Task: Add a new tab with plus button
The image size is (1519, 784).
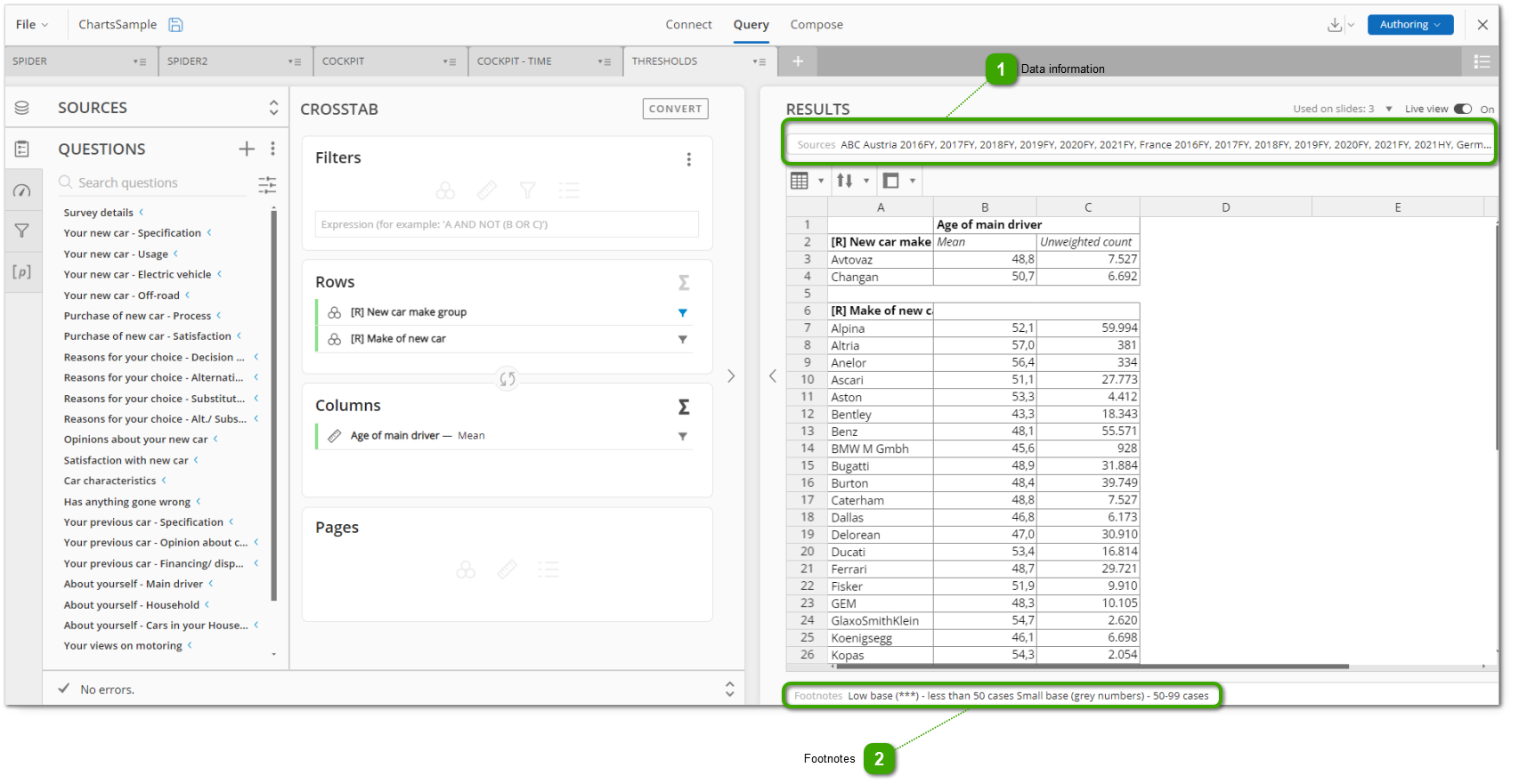Action: (x=798, y=61)
